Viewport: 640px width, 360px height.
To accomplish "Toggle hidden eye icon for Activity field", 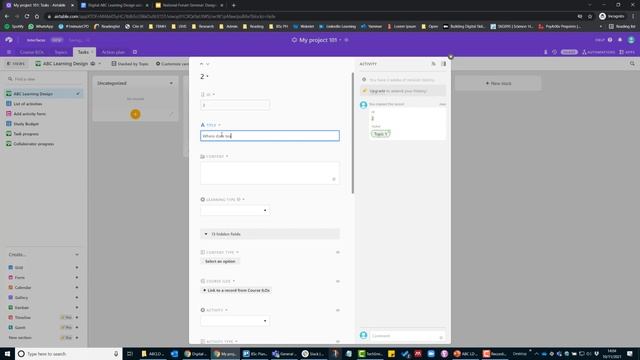I will [x=338, y=310].
